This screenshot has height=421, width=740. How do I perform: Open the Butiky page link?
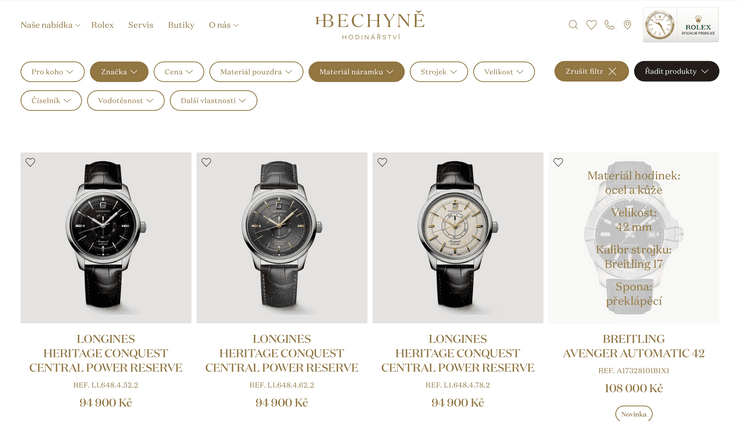(x=181, y=25)
